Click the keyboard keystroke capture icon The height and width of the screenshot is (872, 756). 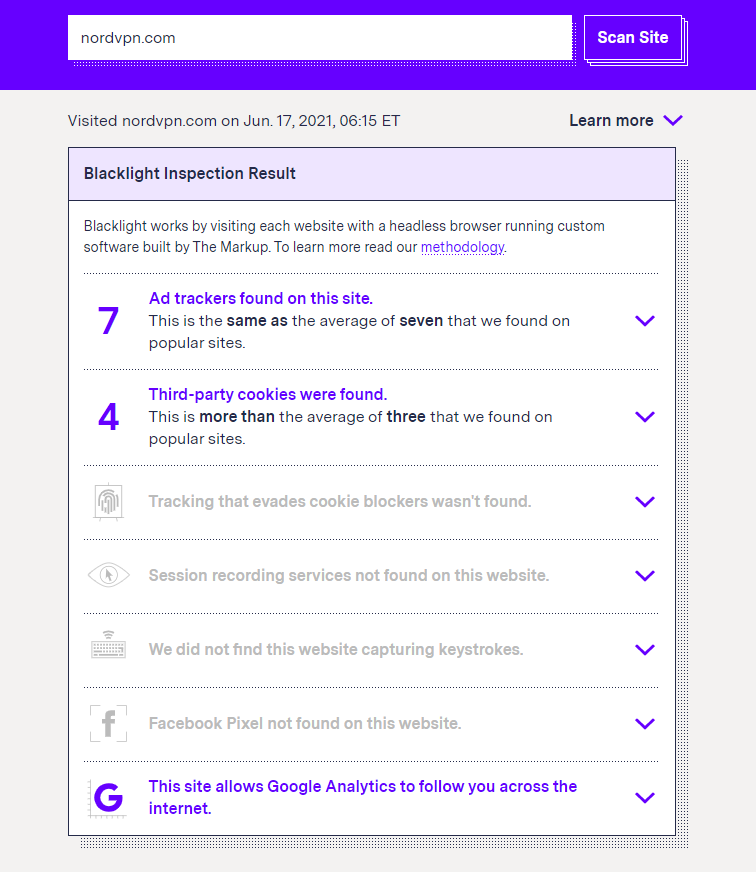[x=108, y=649]
